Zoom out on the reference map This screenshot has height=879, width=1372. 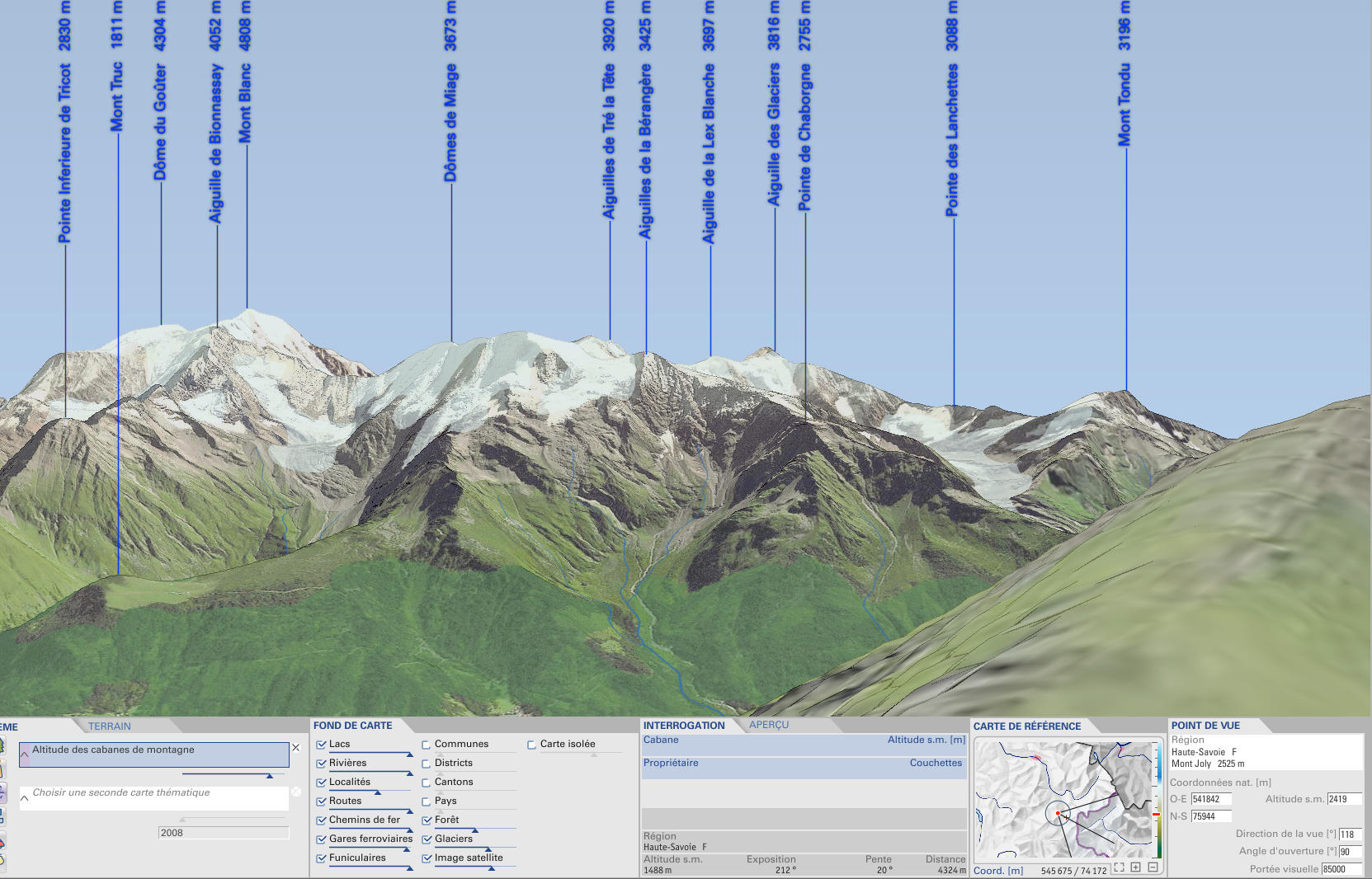(x=1153, y=867)
